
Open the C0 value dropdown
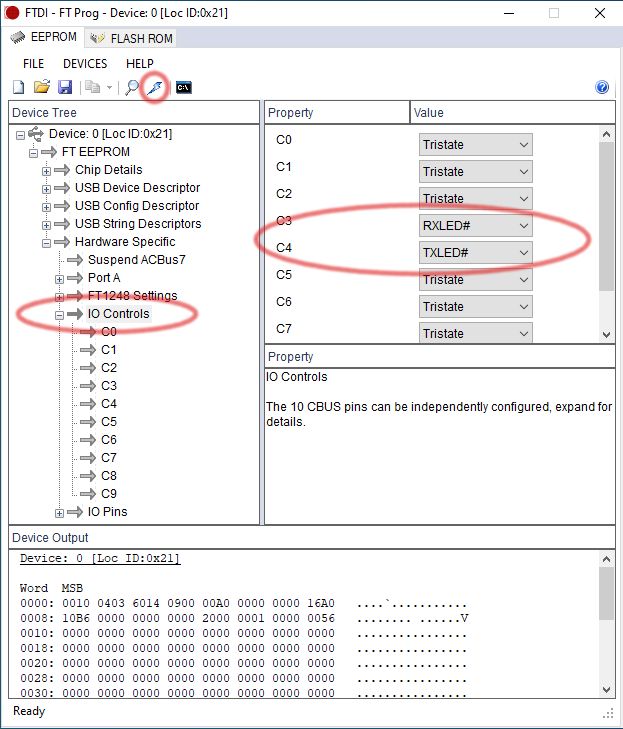[x=476, y=145]
